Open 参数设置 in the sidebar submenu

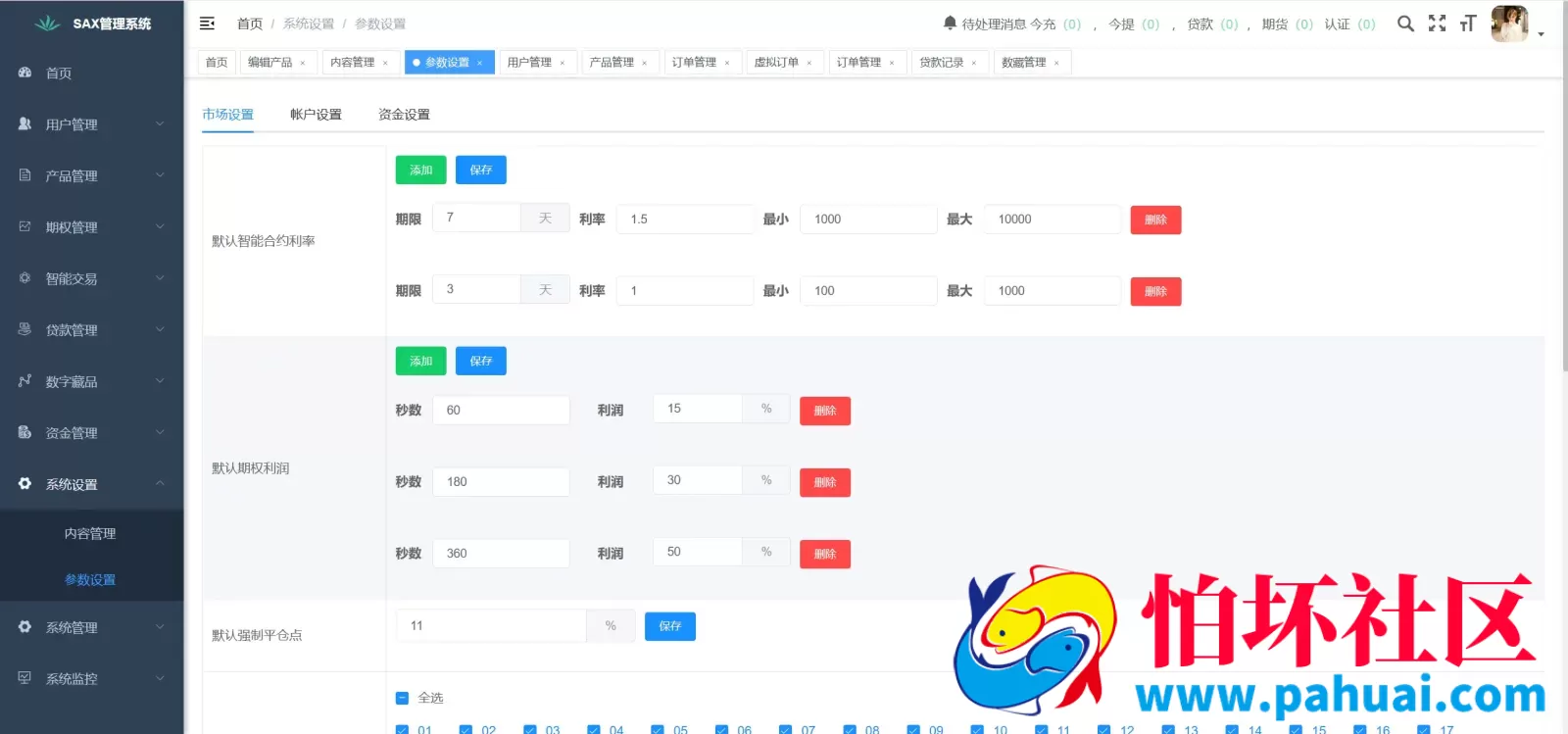click(x=90, y=579)
